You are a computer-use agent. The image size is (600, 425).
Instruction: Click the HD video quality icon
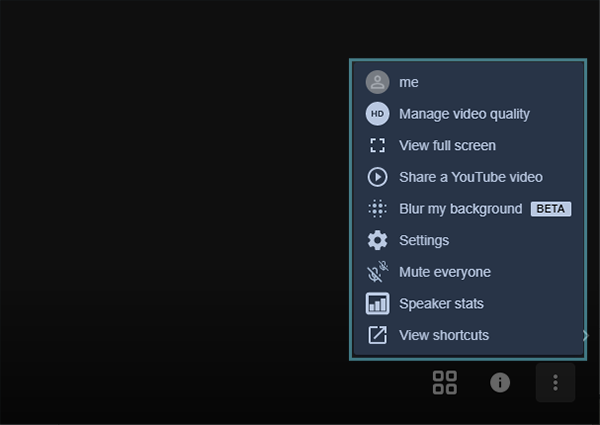click(x=377, y=114)
